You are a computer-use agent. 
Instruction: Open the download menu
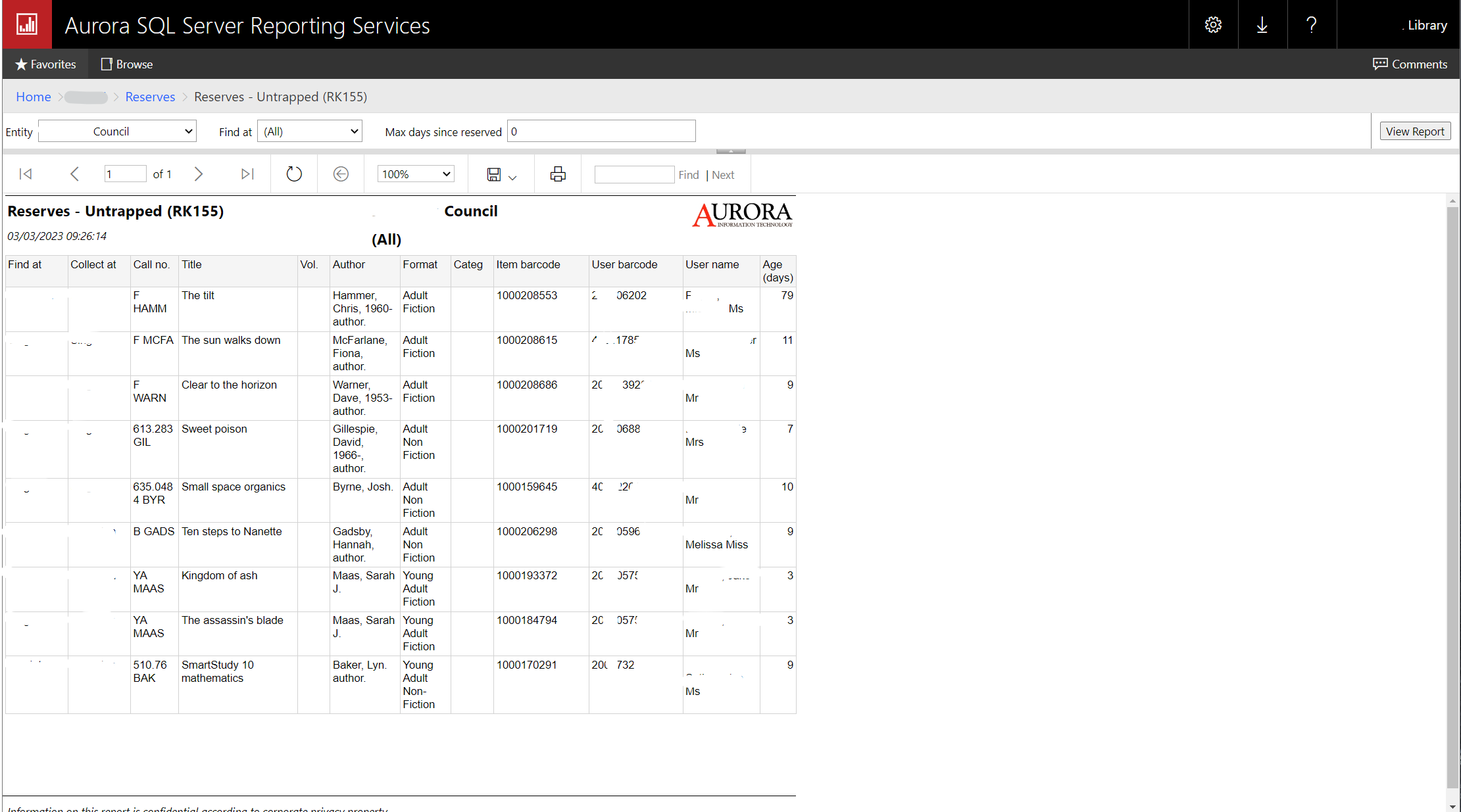click(x=1262, y=25)
